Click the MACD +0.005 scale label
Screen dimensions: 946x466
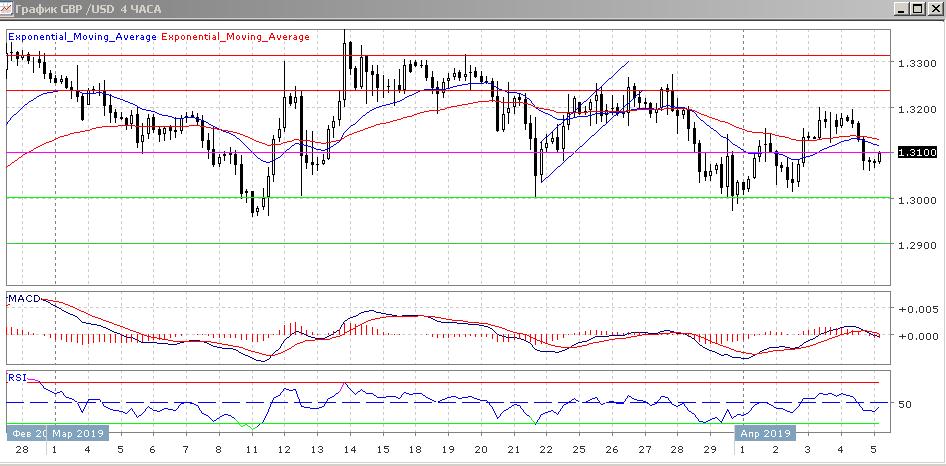click(x=916, y=310)
